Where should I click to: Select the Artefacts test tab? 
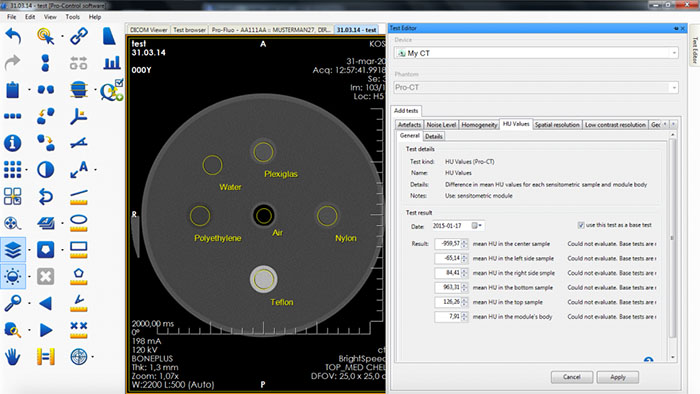tap(409, 124)
